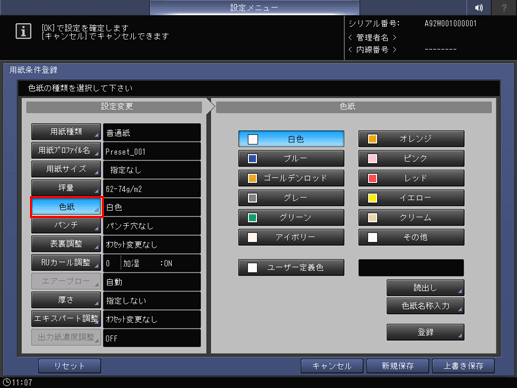Screen dimensions: 517x388
Task: Click 登録 register button
Action: tap(425, 332)
